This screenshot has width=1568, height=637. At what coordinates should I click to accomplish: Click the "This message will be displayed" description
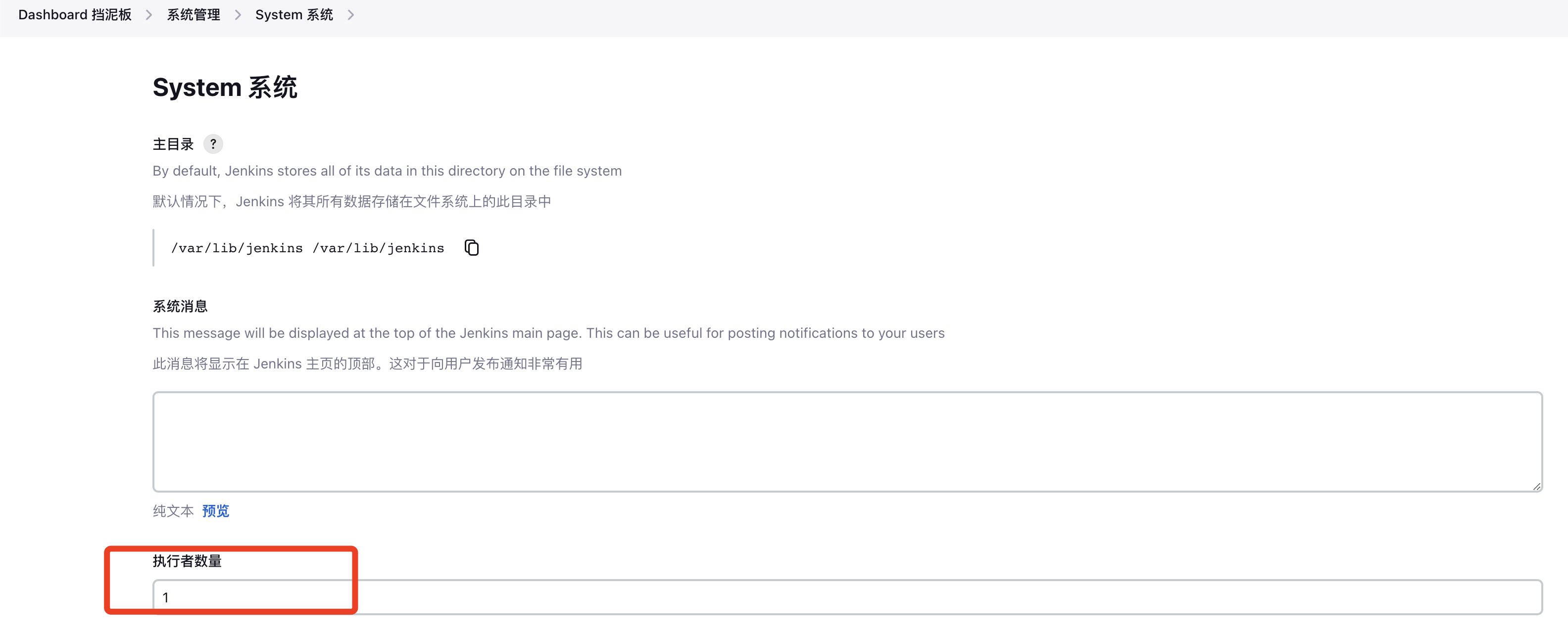click(548, 333)
